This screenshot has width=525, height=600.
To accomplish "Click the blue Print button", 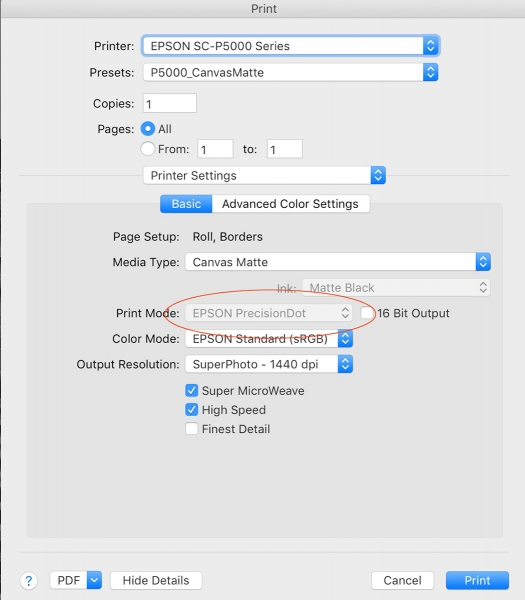I will click(x=477, y=580).
